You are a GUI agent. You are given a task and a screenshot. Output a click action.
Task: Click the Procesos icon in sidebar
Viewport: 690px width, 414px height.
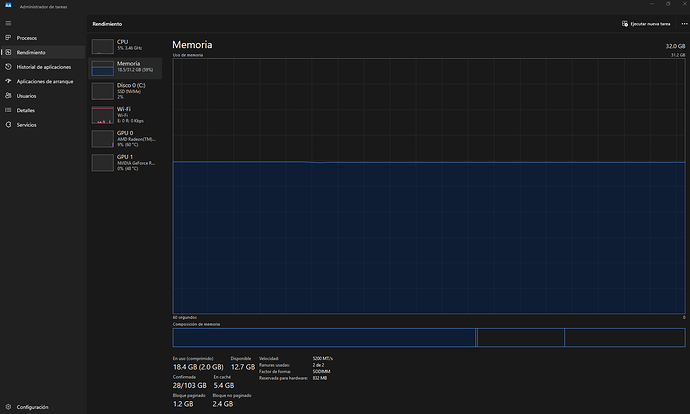(x=8, y=38)
